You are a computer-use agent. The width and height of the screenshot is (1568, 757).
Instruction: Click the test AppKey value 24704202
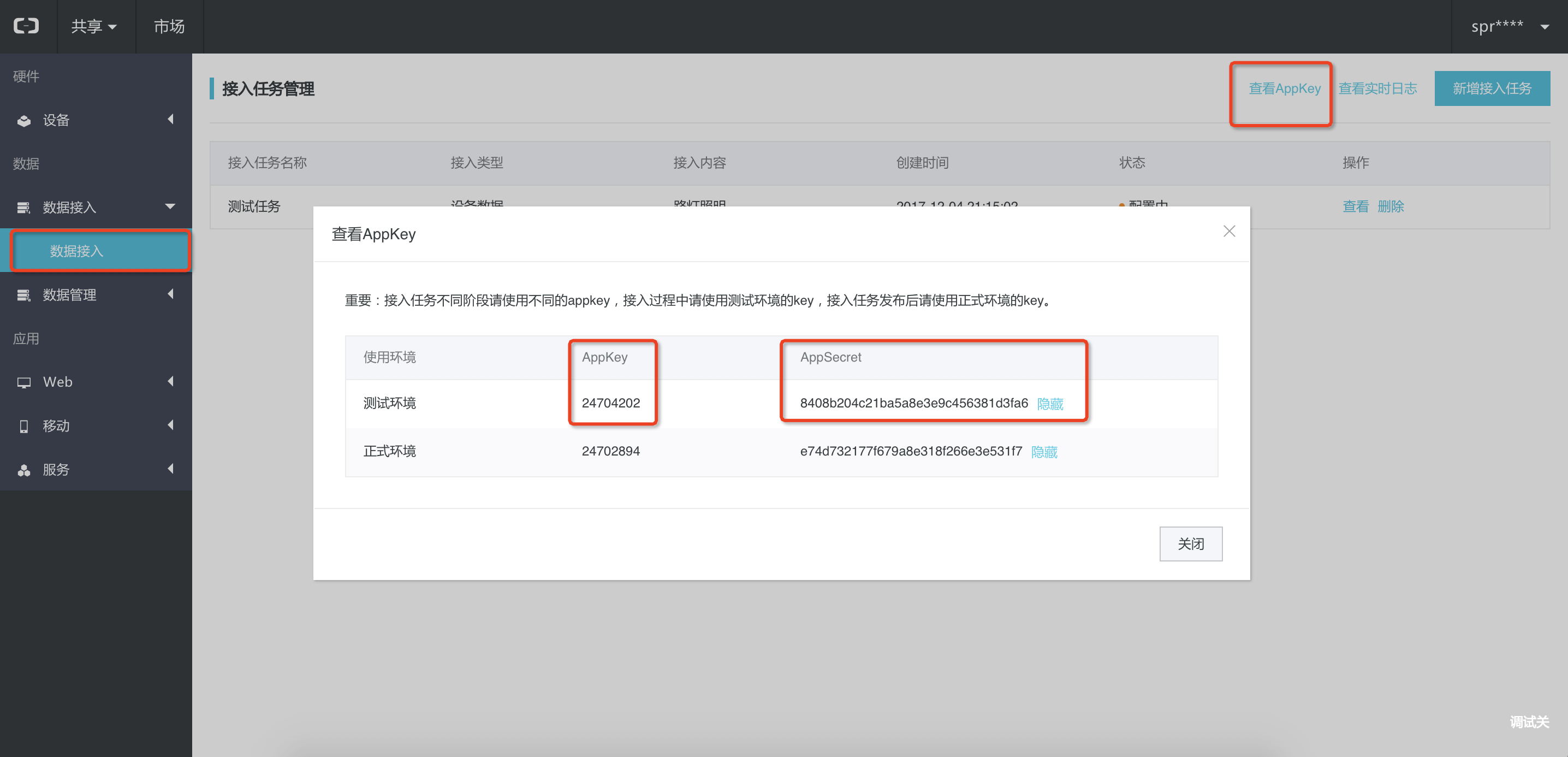pos(610,403)
